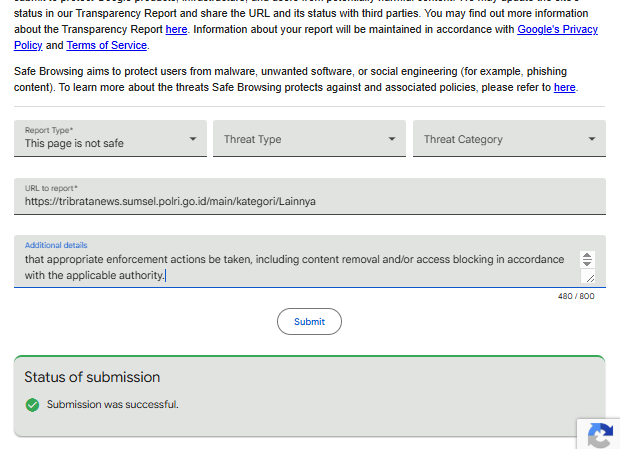Open the Safe Browsing policies 'here' link
The image size is (620, 449).
(565, 87)
